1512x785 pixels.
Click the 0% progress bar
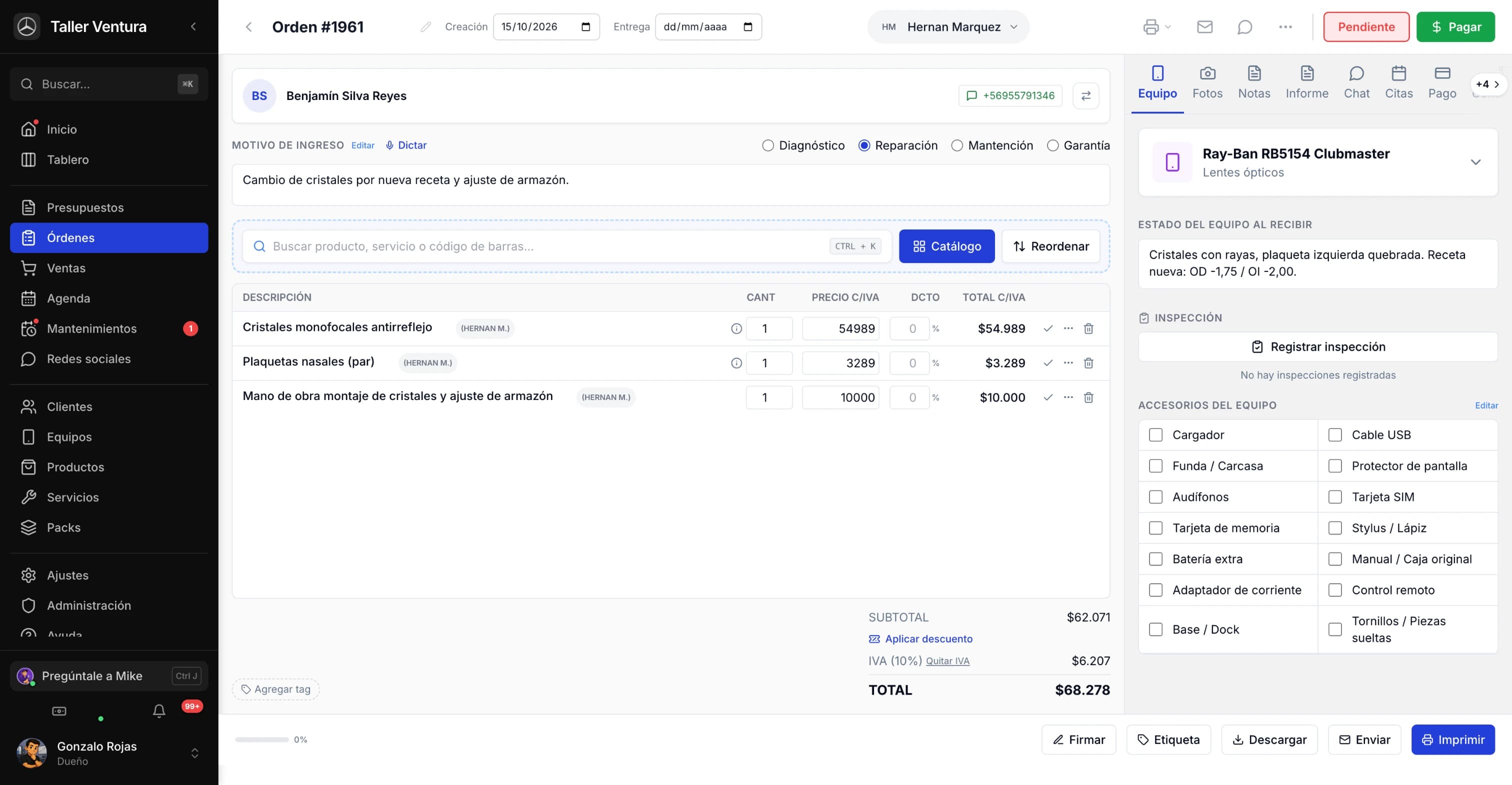[x=262, y=740]
